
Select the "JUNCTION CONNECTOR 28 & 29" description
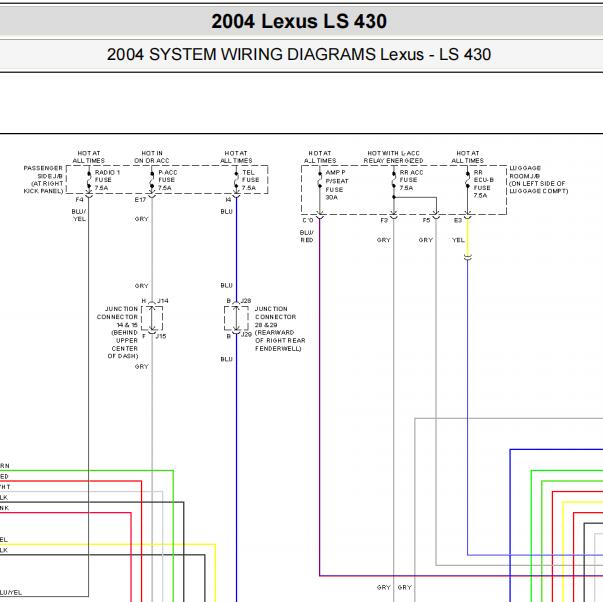pyautogui.click(x=280, y=329)
